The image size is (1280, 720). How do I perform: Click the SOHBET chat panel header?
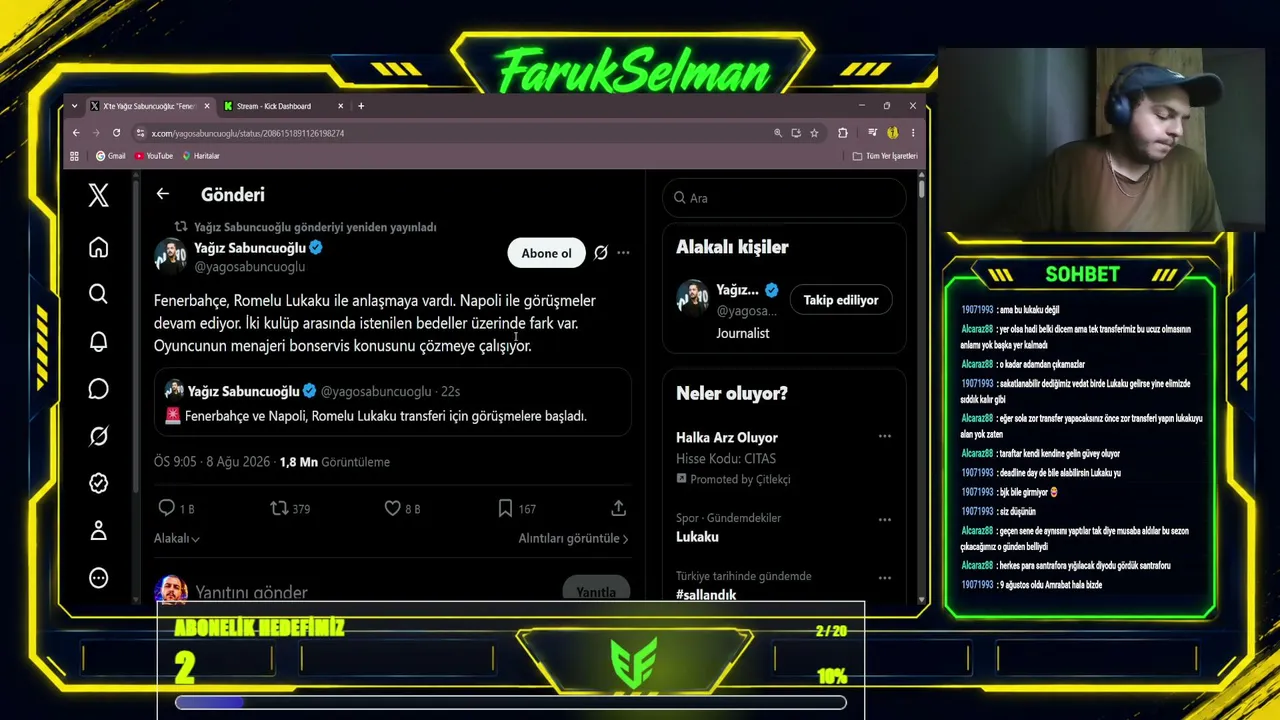[1082, 275]
